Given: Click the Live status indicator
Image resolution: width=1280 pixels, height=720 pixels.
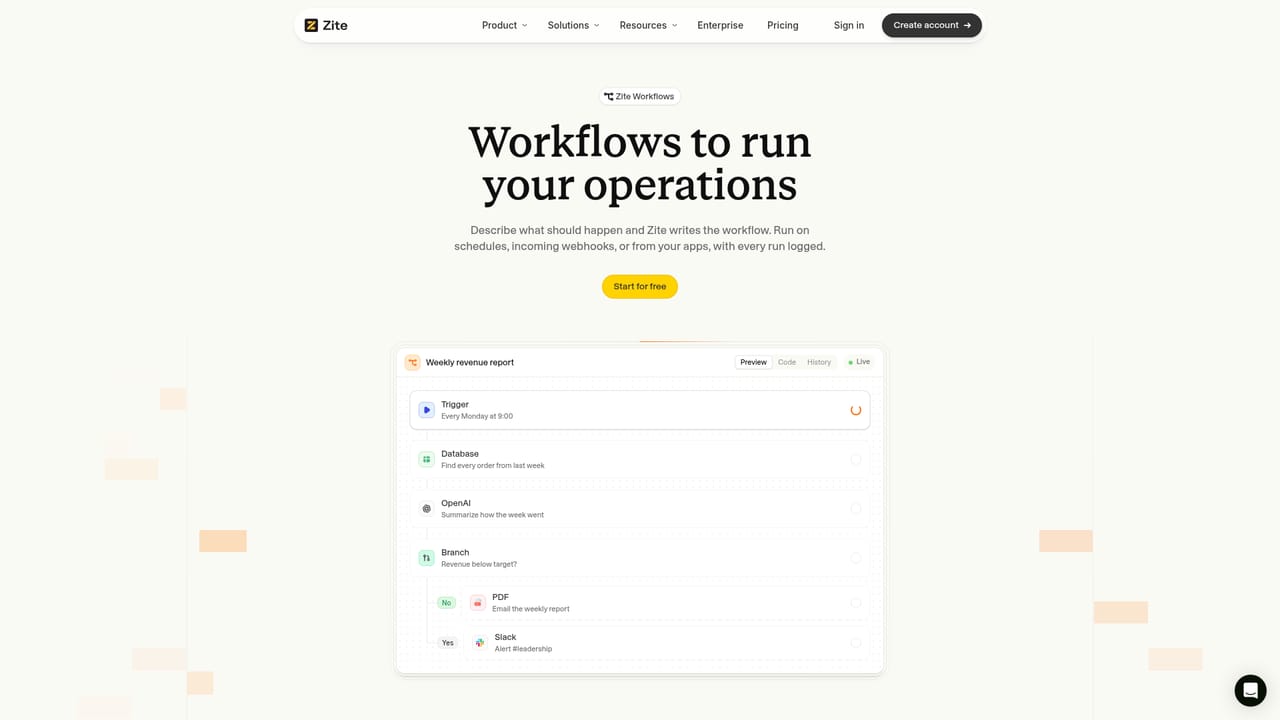Looking at the screenshot, I should tap(859, 362).
